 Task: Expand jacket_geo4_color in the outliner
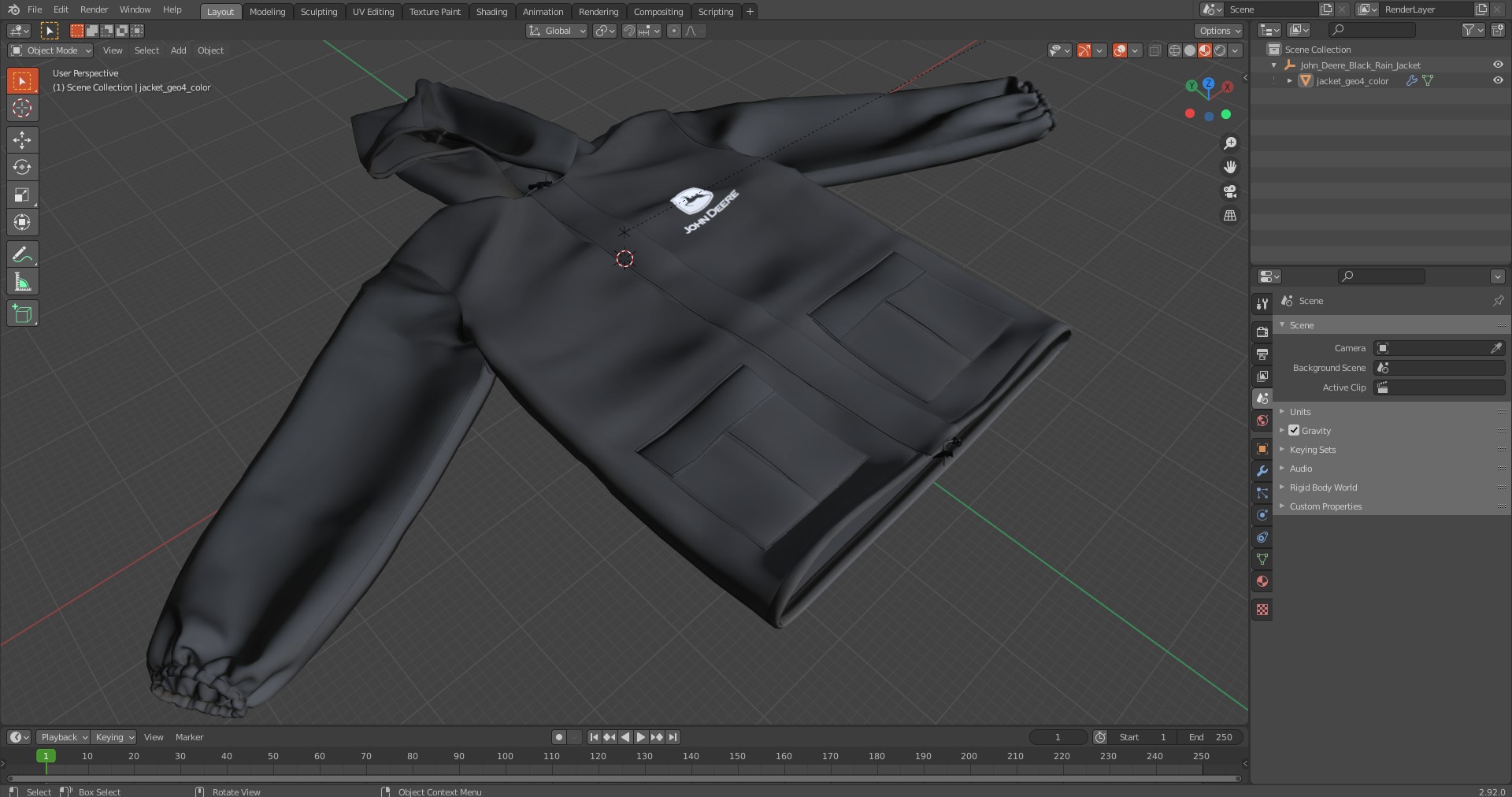point(1289,80)
